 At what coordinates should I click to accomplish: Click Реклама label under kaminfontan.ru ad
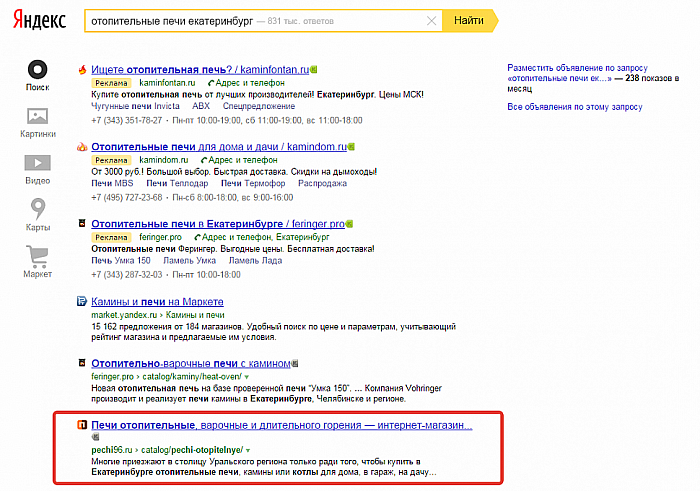click(111, 83)
